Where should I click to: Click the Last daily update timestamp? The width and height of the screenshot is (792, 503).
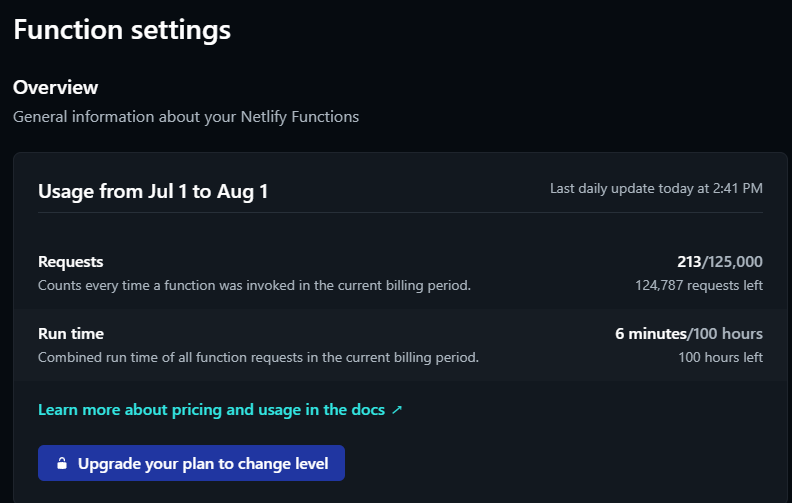pos(656,188)
